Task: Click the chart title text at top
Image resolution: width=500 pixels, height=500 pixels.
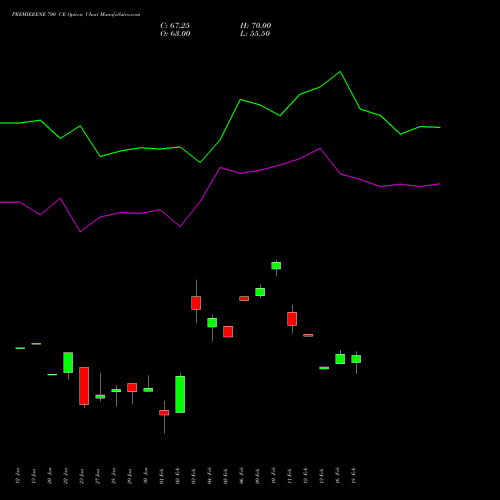Action: [76, 14]
